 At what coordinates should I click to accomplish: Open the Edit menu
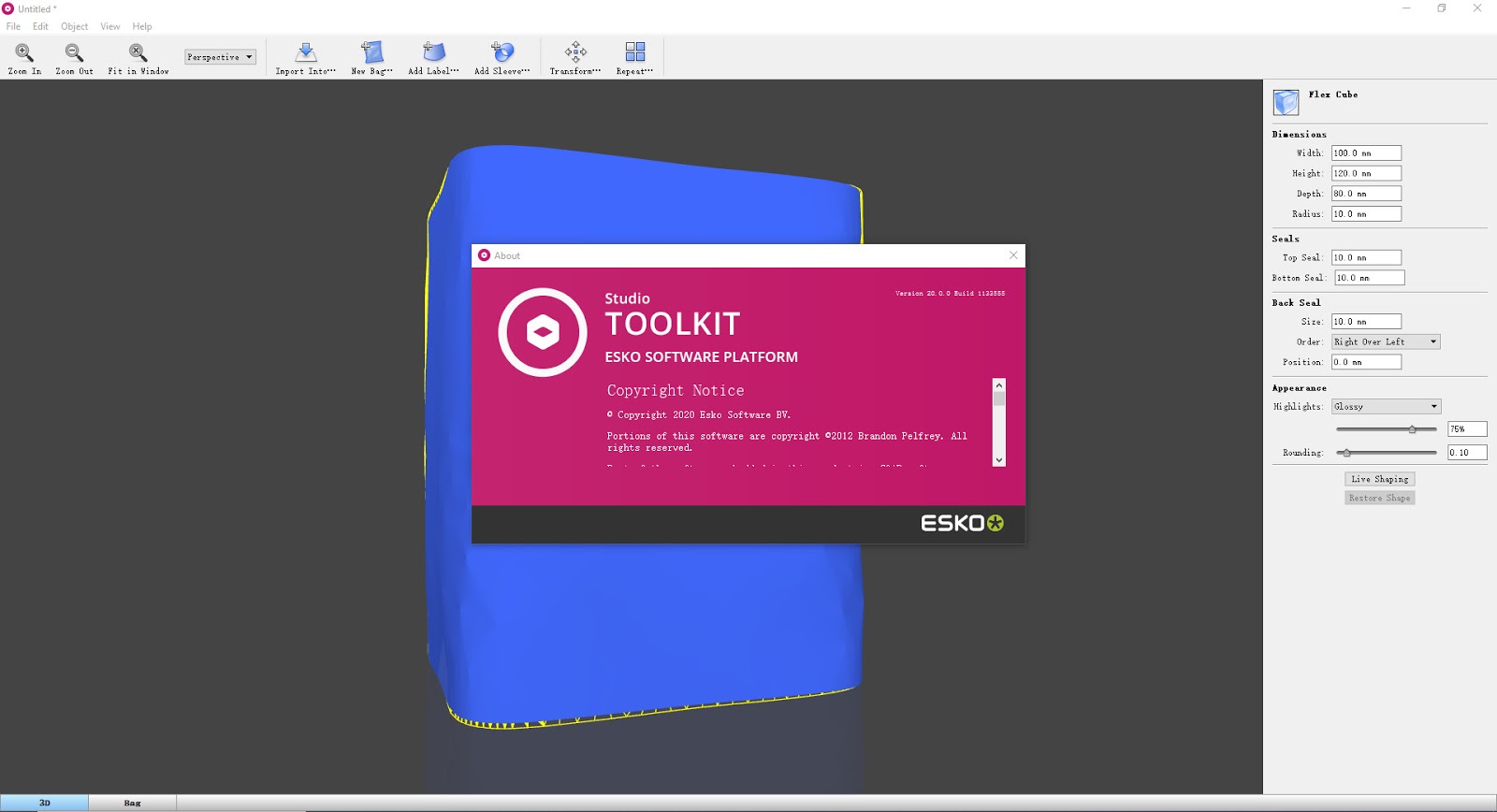(x=40, y=26)
